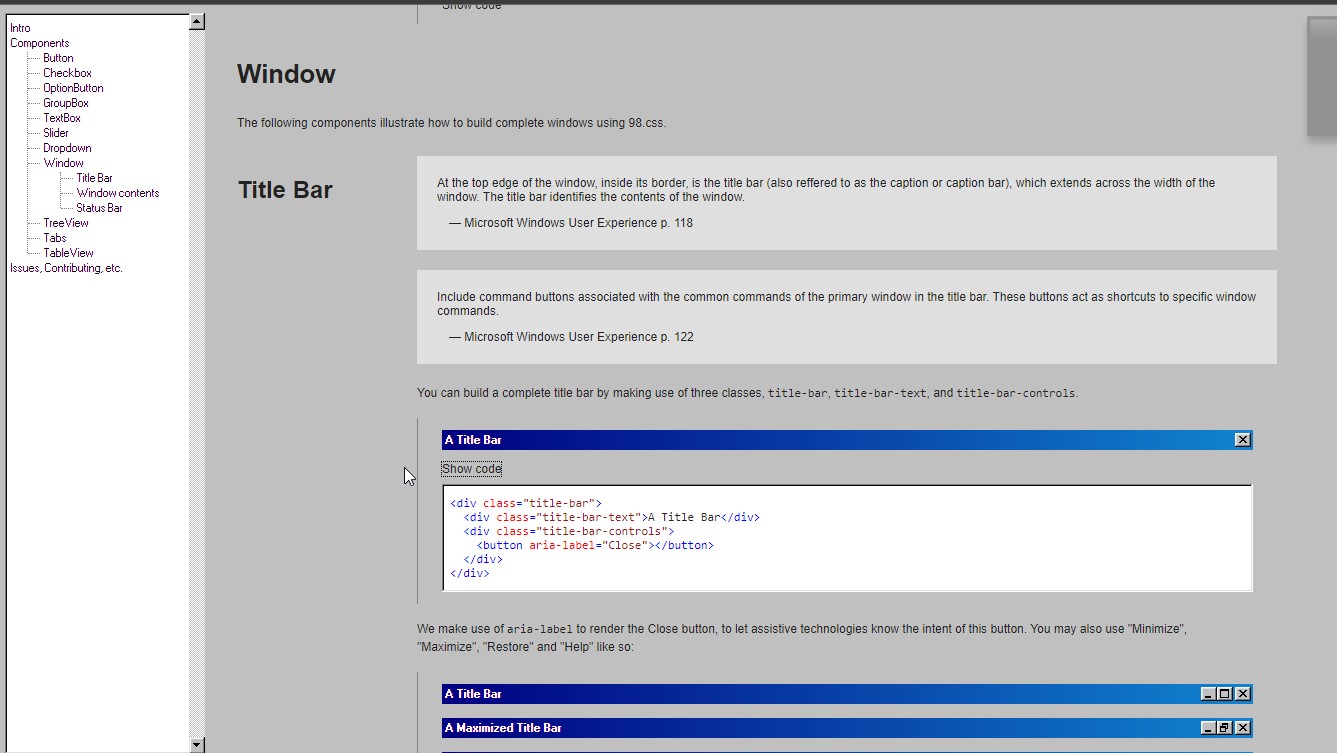Click the sidebar scroll down arrow
The width and height of the screenshot is (1337, 753).
[x=197, y=744]
